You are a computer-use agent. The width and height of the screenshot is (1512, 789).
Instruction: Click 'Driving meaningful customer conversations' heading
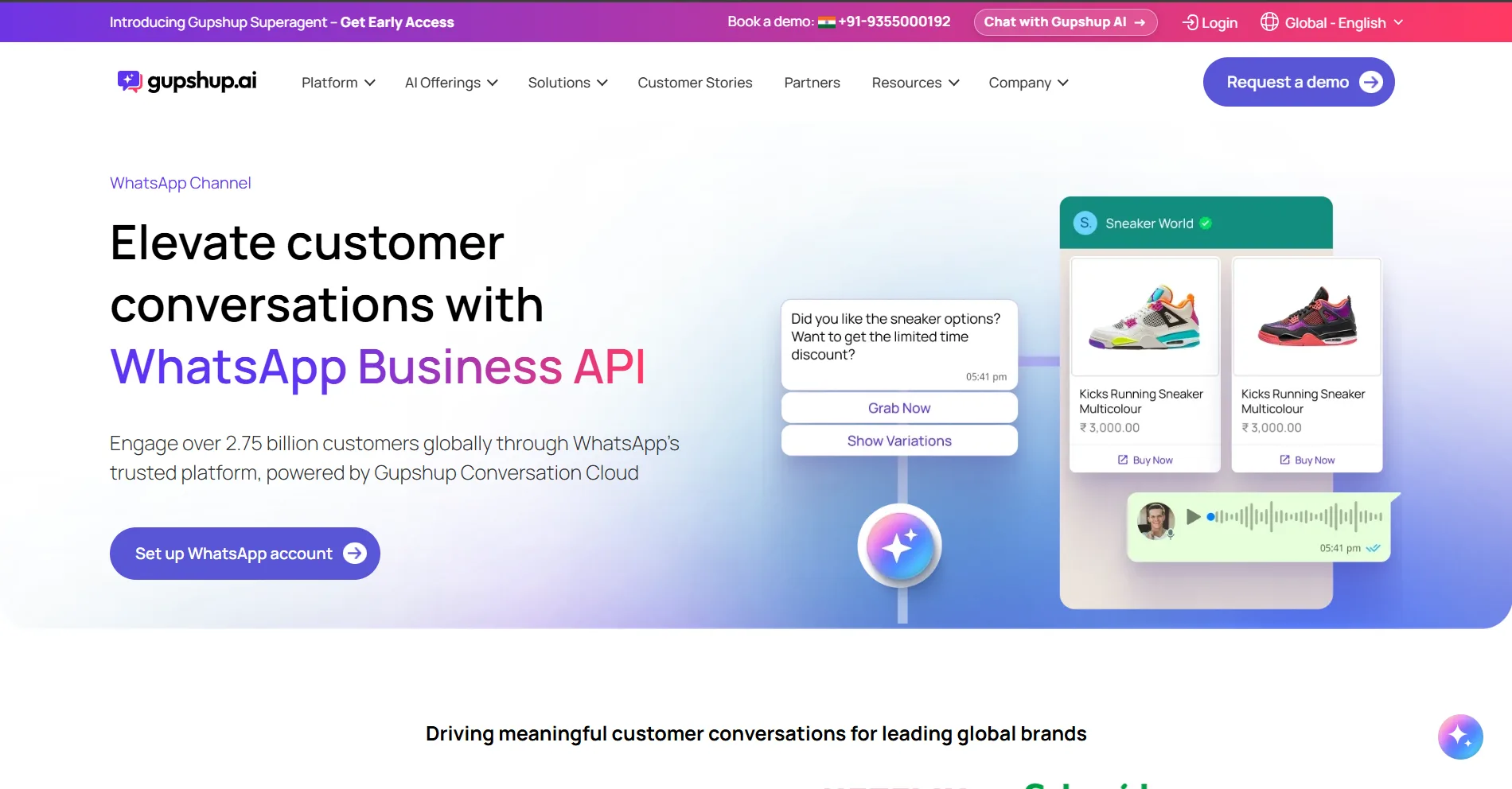[x=756, y=733]
